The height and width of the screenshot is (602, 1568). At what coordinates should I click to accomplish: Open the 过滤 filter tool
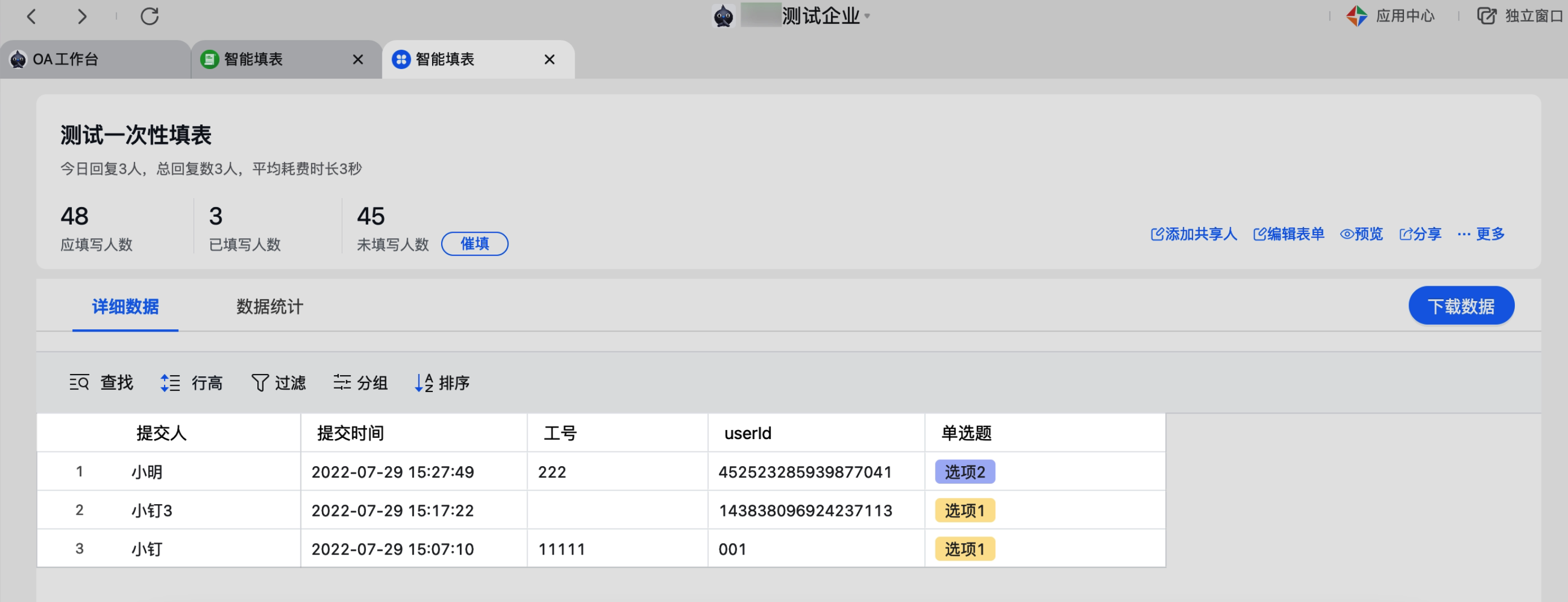(x=278, y=382)
